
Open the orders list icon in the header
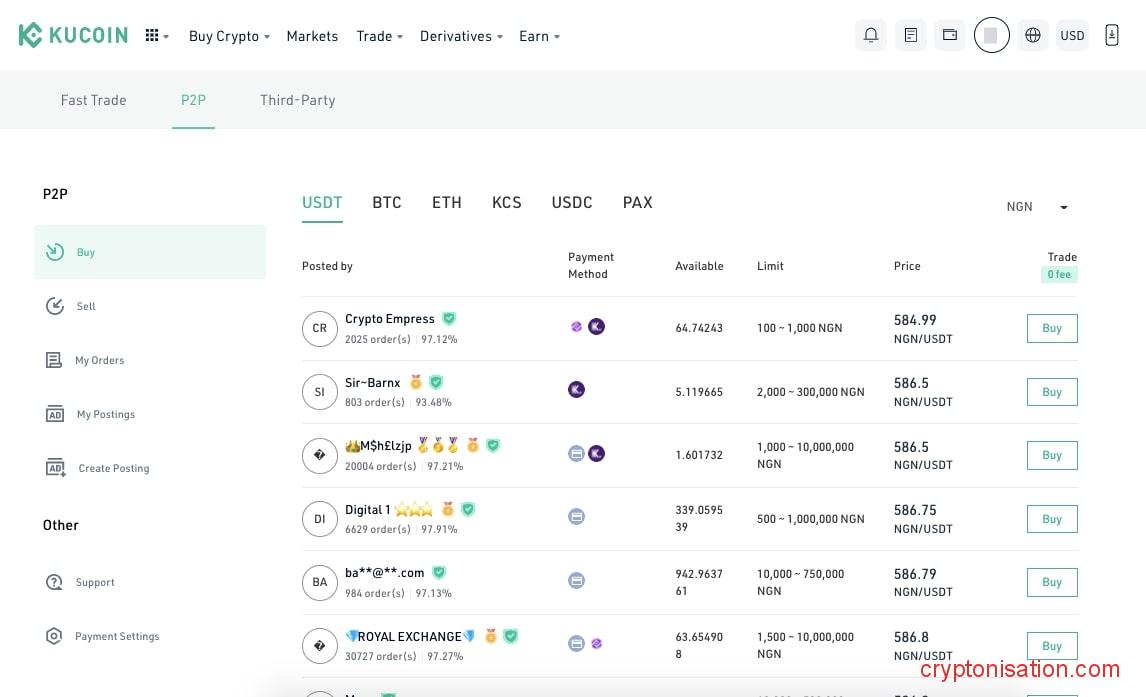(910, 35)
